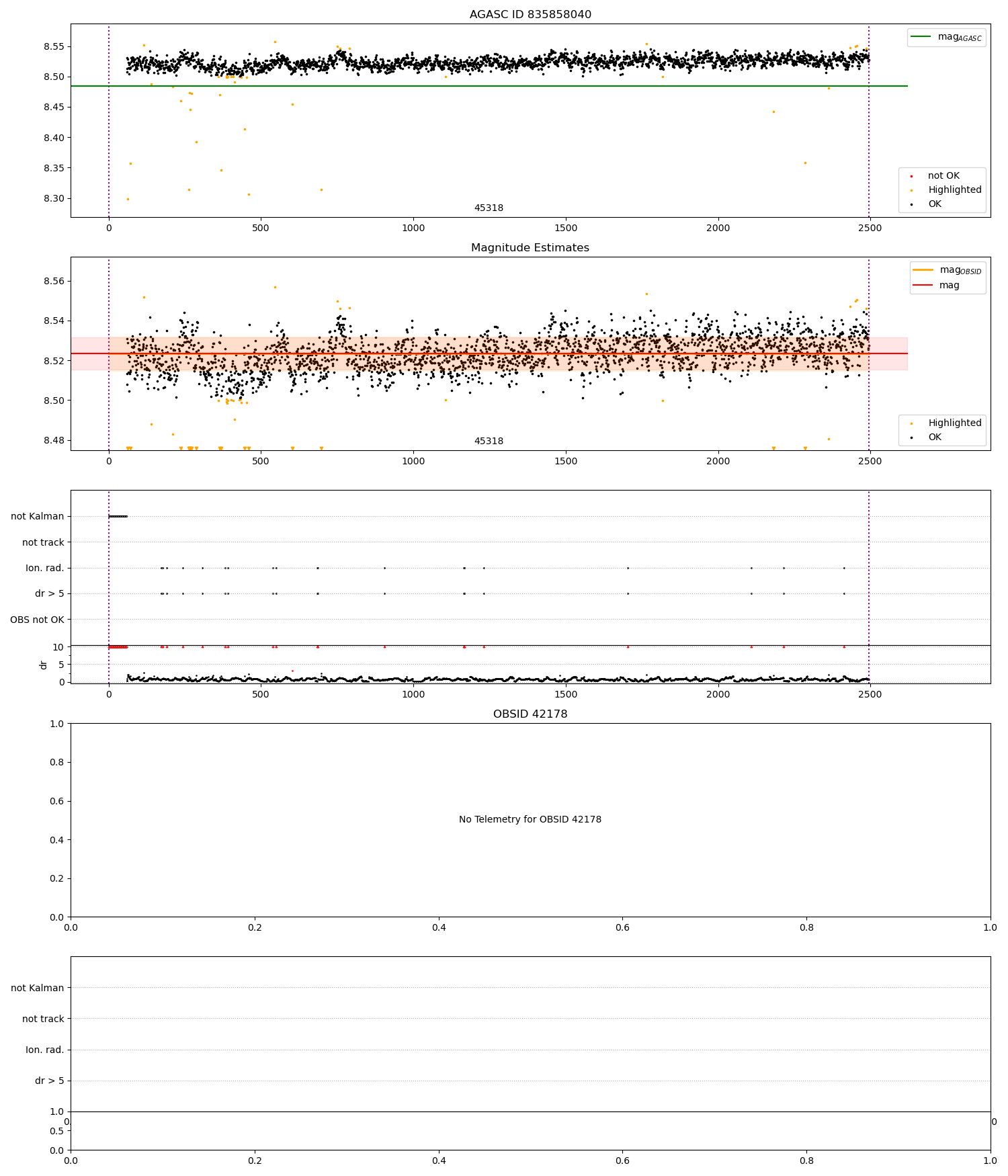Click 'dr > 5' label in the bottom panel
Screen dimensions: 1008x1176
[50, 1081]
